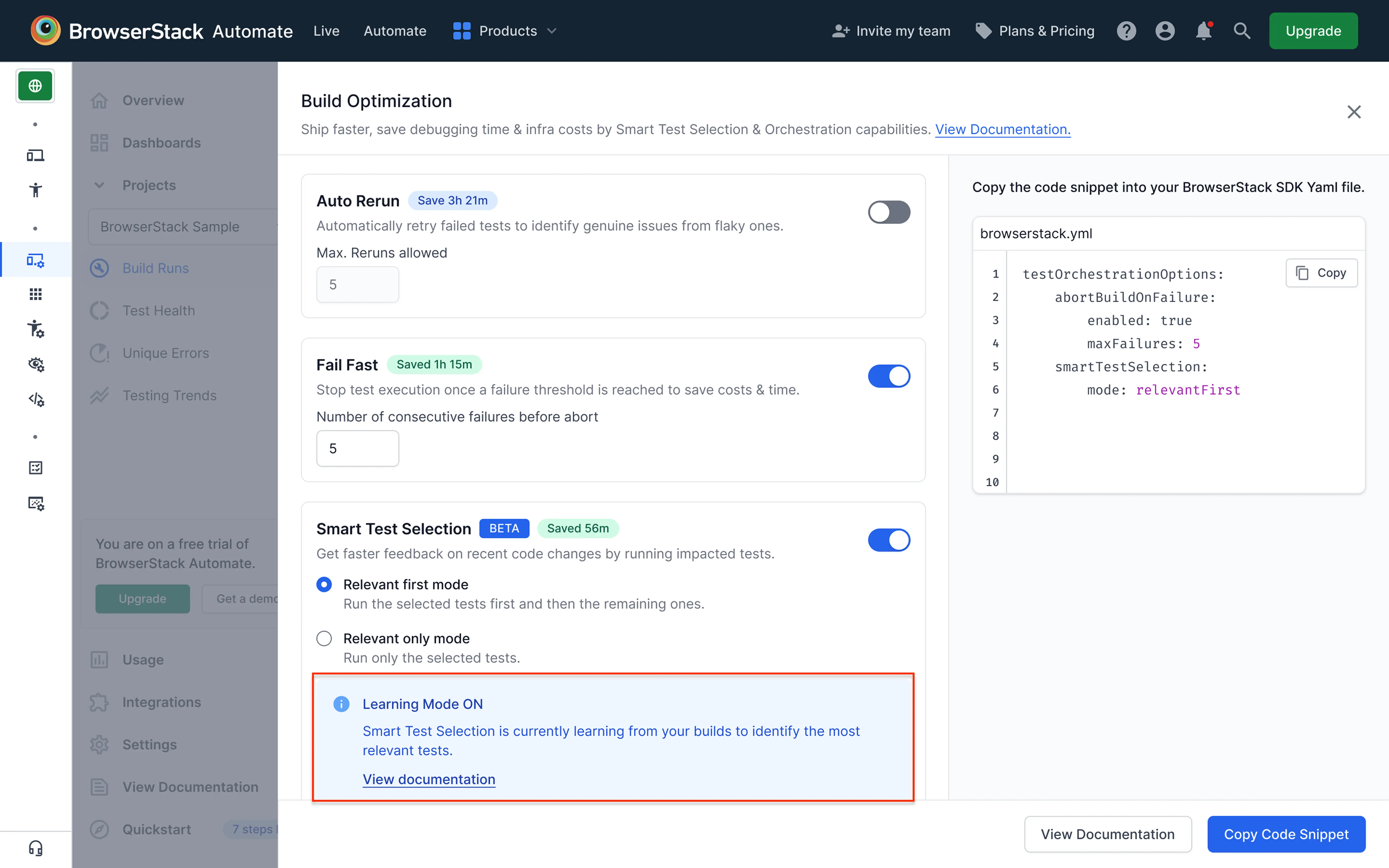
Task: Open the help question mark icon
Action: click(1126, 31)
